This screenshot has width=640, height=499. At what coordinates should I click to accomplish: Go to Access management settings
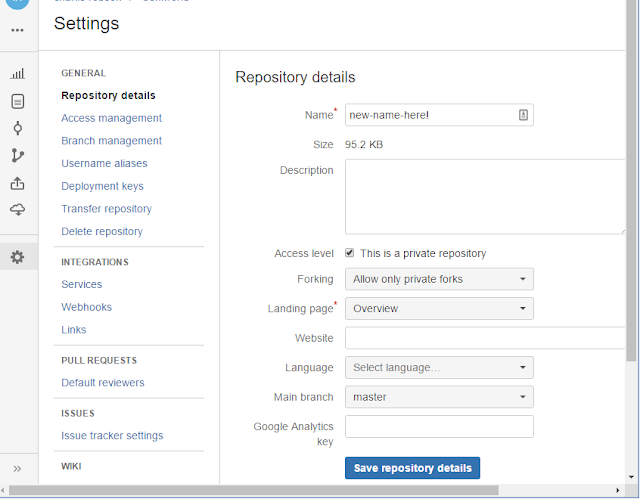coord(111,118)
